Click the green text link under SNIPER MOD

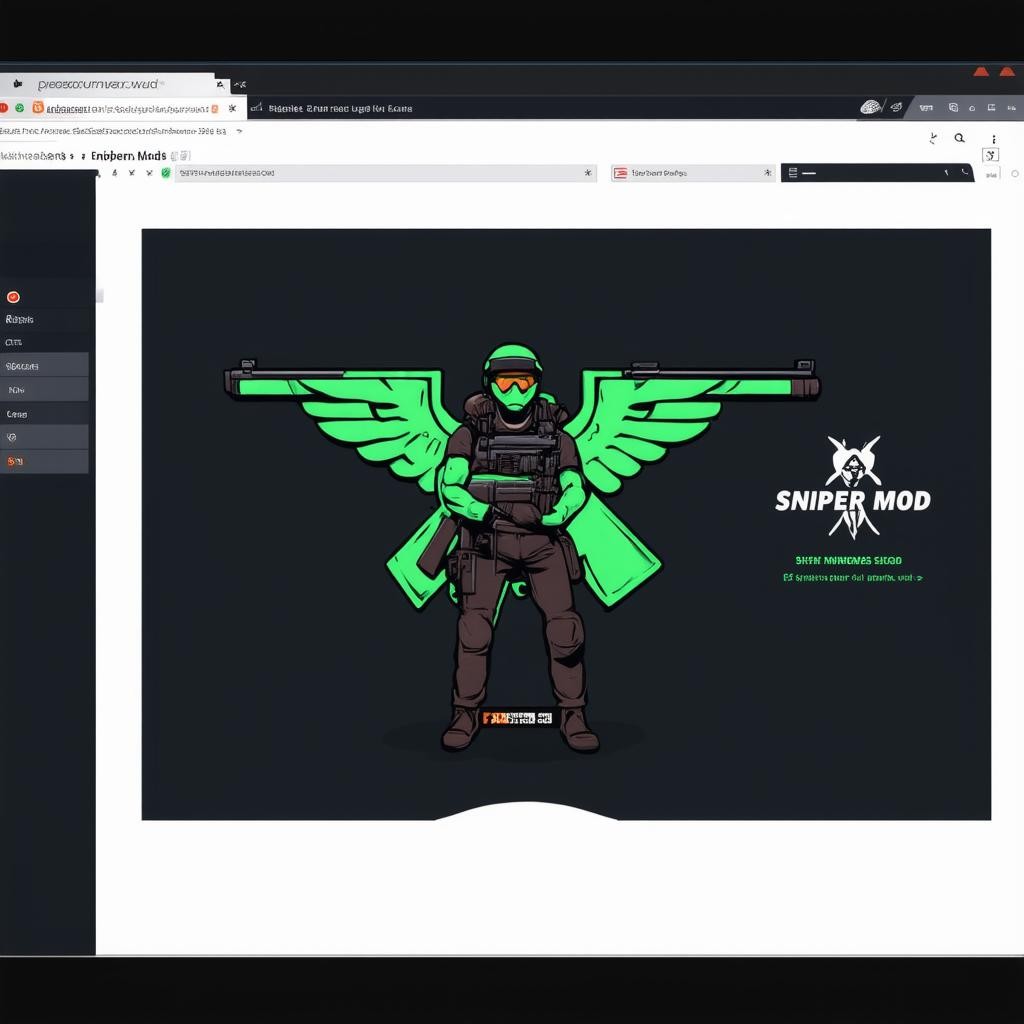click(852, 578)
